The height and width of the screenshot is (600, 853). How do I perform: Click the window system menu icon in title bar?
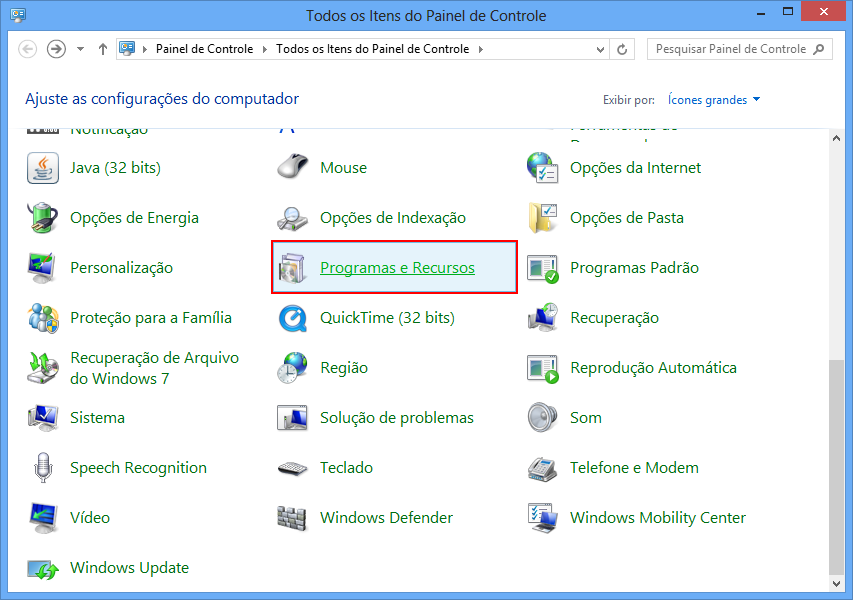[x=18, y=14]
